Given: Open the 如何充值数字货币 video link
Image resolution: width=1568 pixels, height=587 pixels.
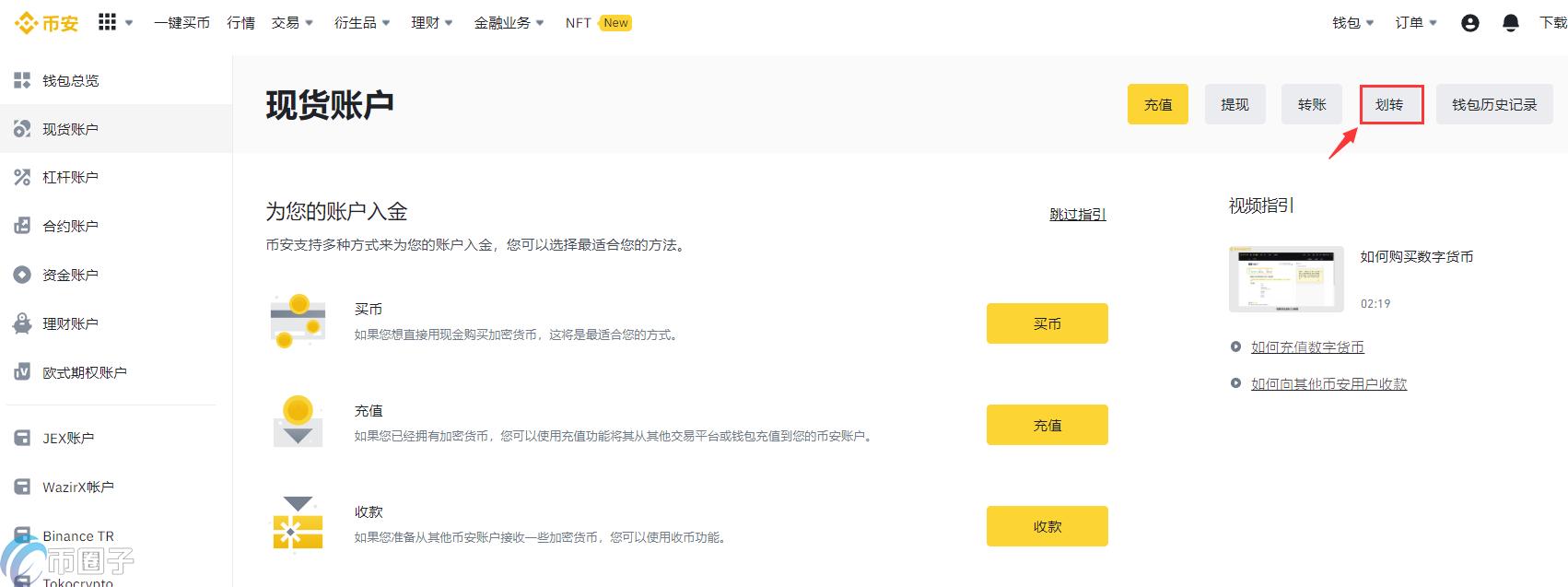Looking at the screenshot, I should (x=1306, y=347).
